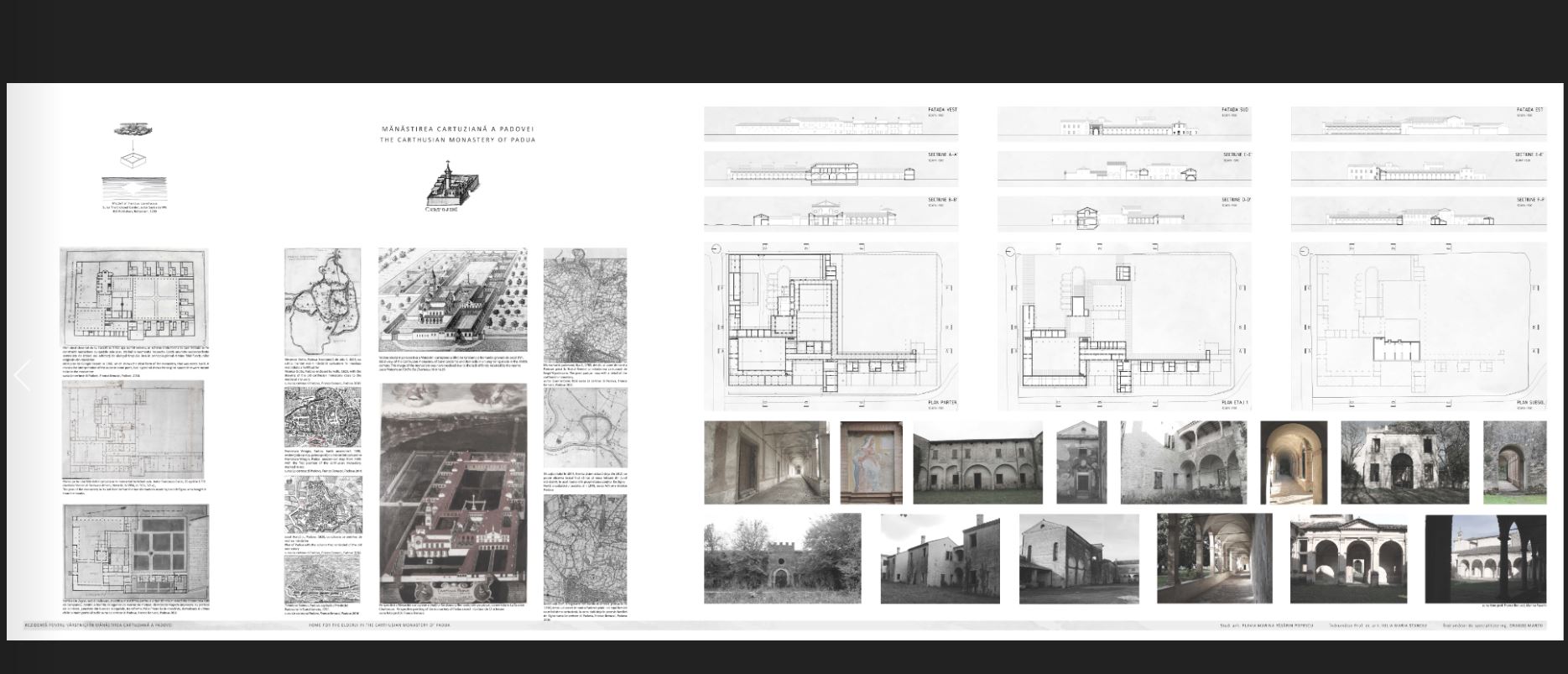Image resolution: width=1568 pixels, height=674 pixels.
Task: Click footer text 'Home for the Elderly'
Action: (379, 625)
